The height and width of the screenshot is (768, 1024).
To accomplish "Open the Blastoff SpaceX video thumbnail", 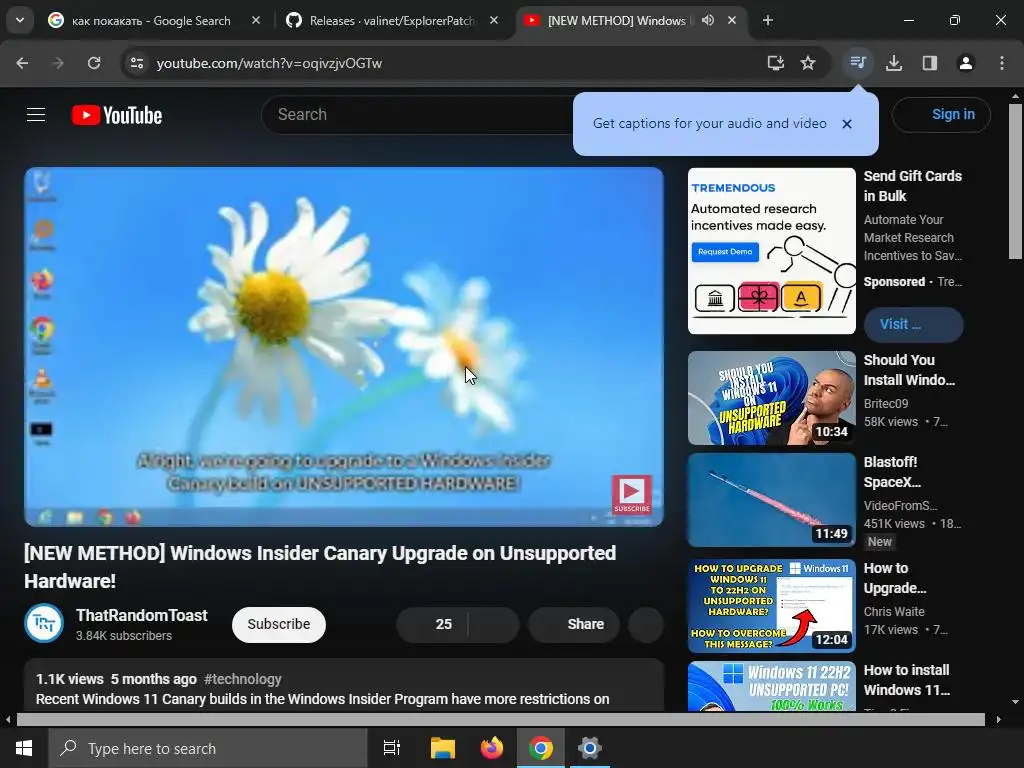I will (x=771, y=500).
